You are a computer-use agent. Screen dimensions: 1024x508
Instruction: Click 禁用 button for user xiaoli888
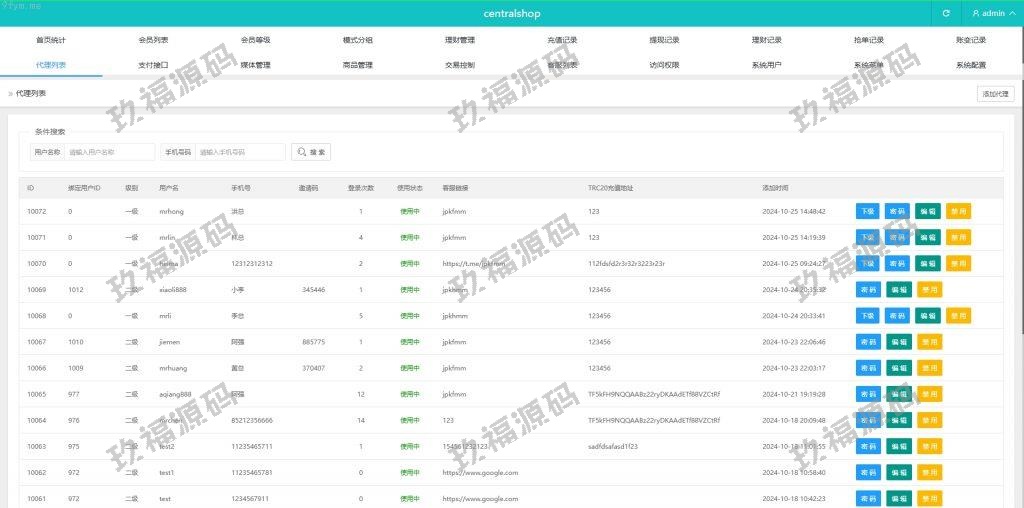(x=929, y=289)
